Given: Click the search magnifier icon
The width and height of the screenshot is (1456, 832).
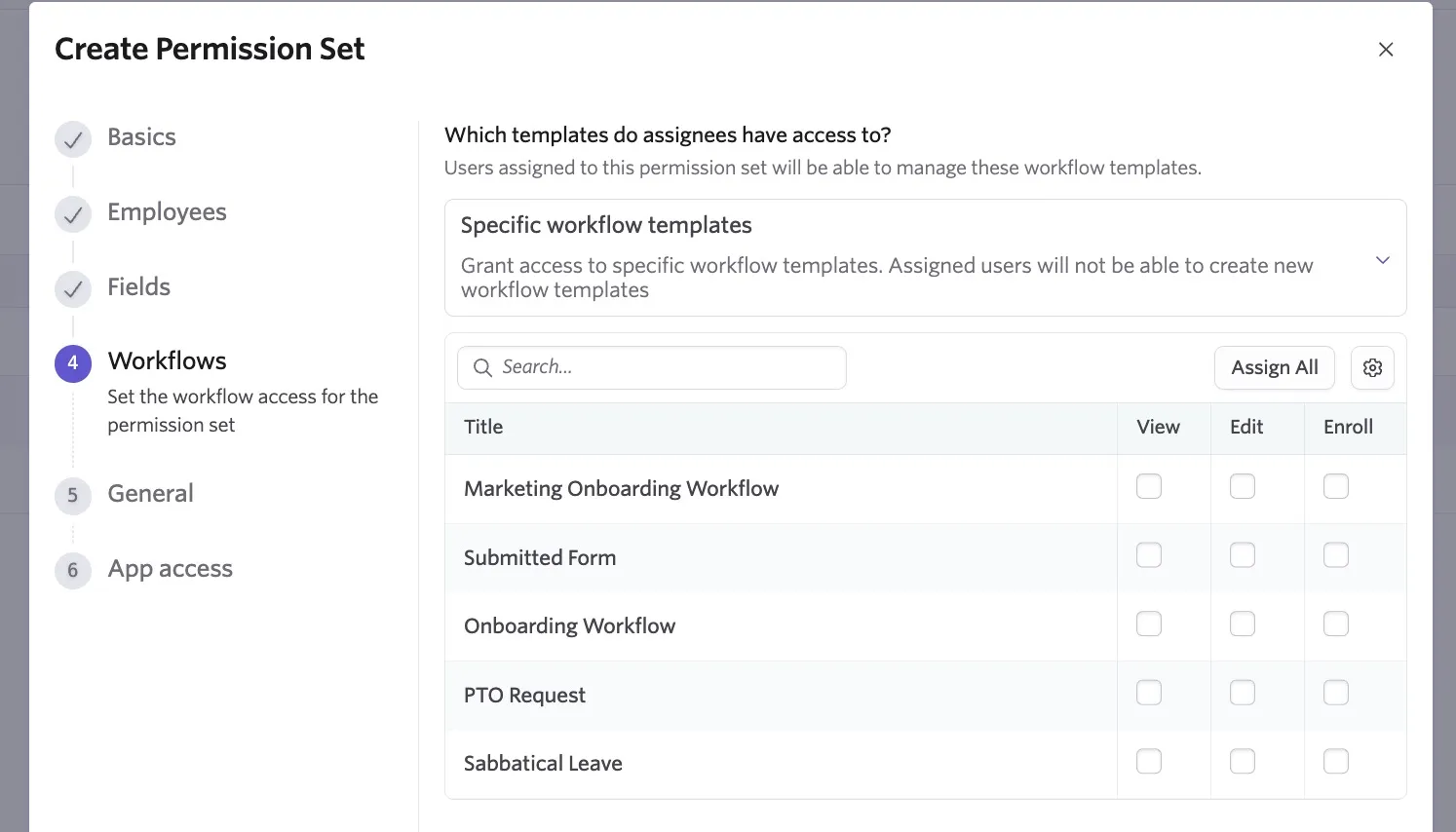Looking at the screenshot, I should pyautogui.click(x=482, y=367).
